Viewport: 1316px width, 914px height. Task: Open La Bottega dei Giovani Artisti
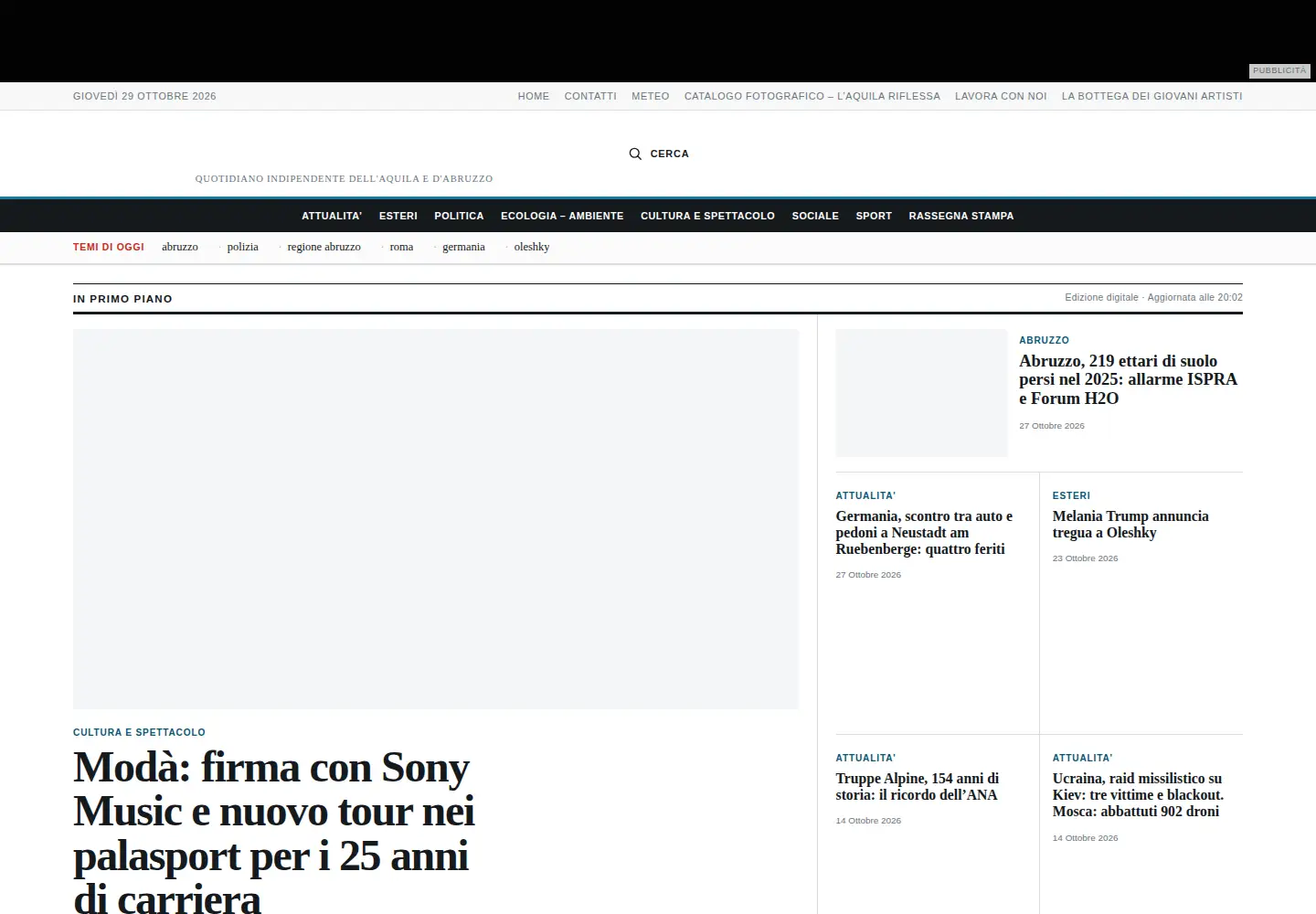(1151, 96)
